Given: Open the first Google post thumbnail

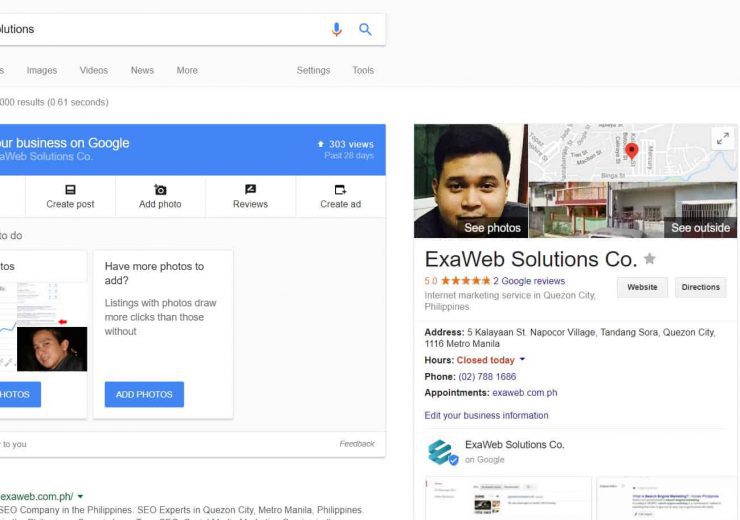Looking at the screenshot, I should click(x=508, y=498).
